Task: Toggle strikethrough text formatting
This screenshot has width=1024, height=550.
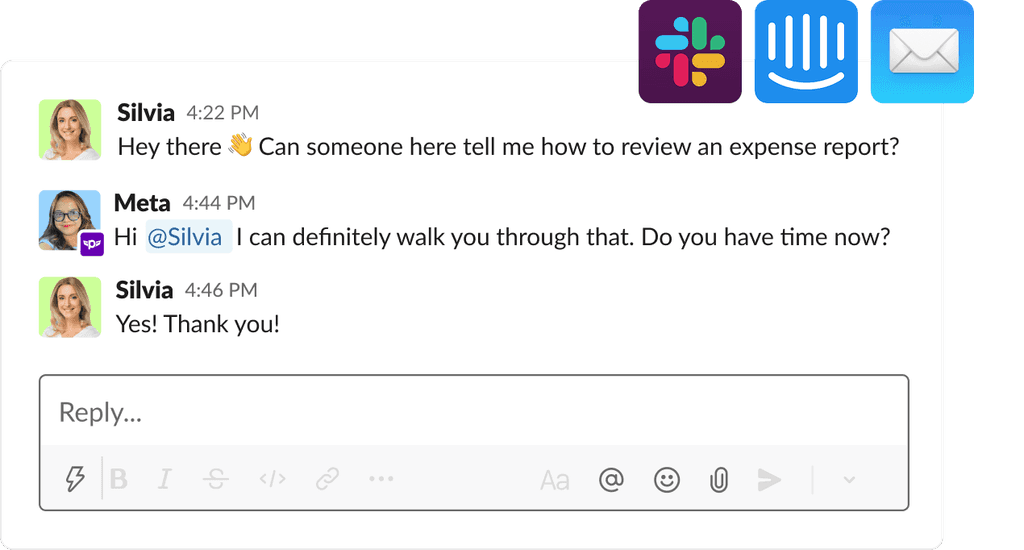Action: click(215, 479)
